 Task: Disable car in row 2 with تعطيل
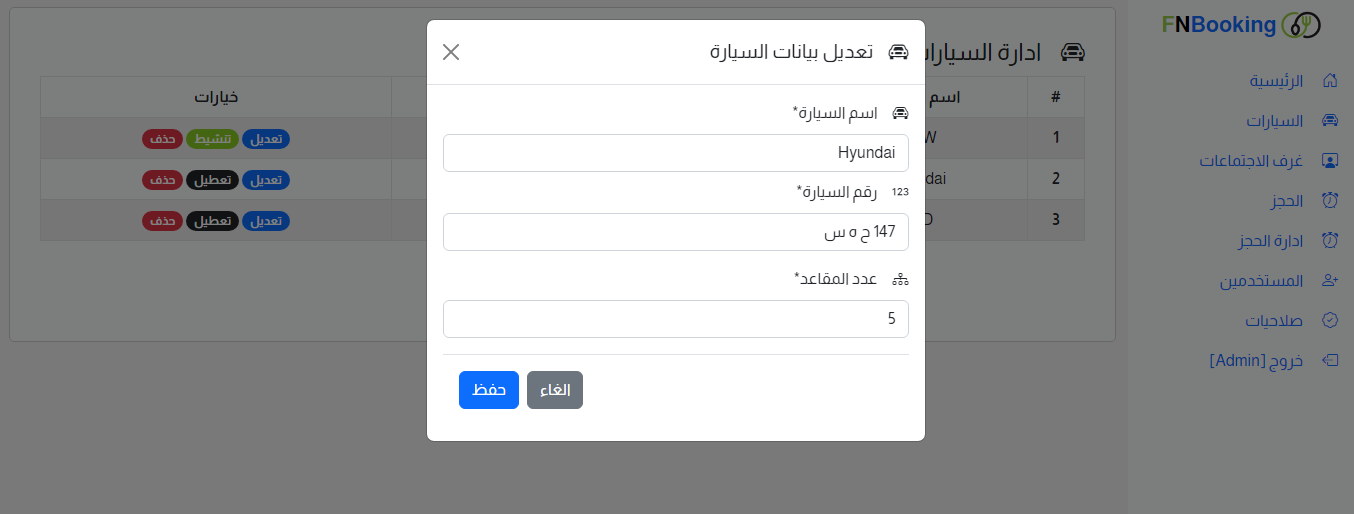pyautogui.click(x=211, y=180)
